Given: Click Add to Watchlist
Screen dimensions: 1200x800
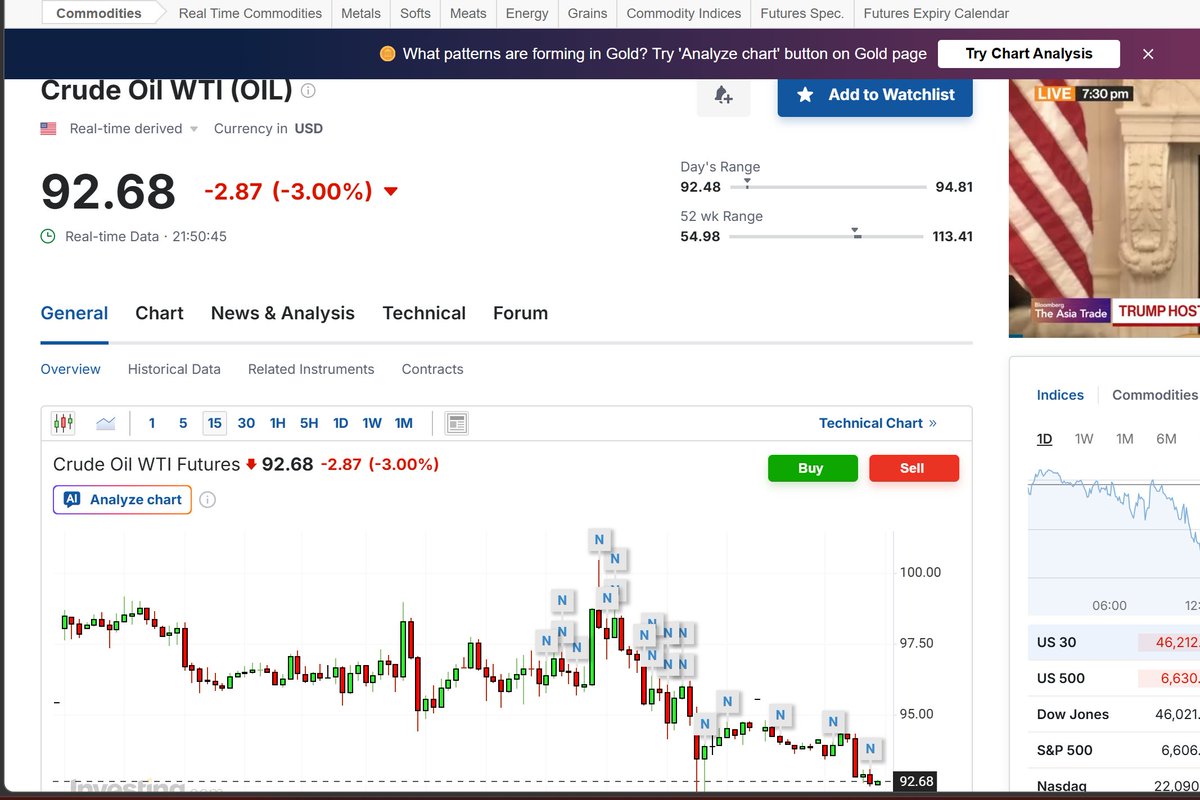Looking at the screenshot, I should pos(875,95).
